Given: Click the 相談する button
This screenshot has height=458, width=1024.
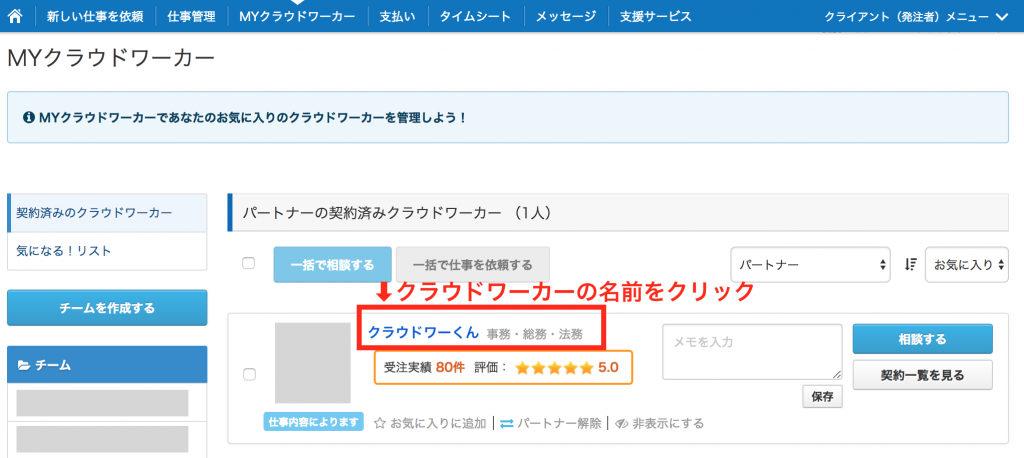Looking at the screenshot, I should [922, 339].
